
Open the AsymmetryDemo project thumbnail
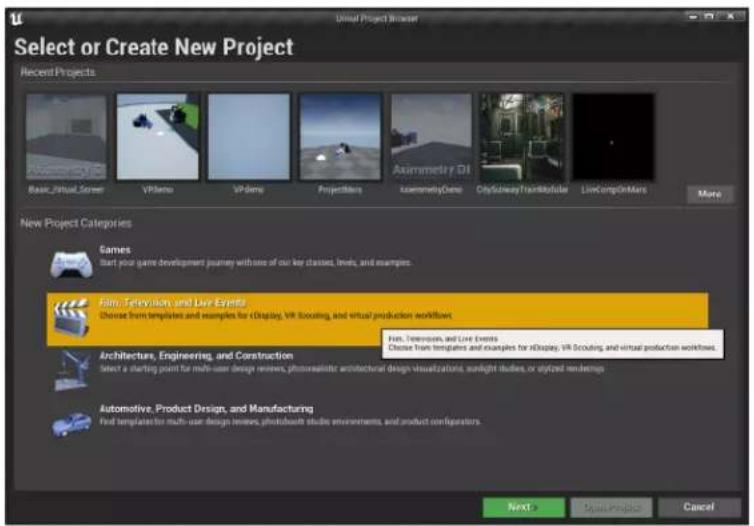pyautogui.click(x=431, y=137)
